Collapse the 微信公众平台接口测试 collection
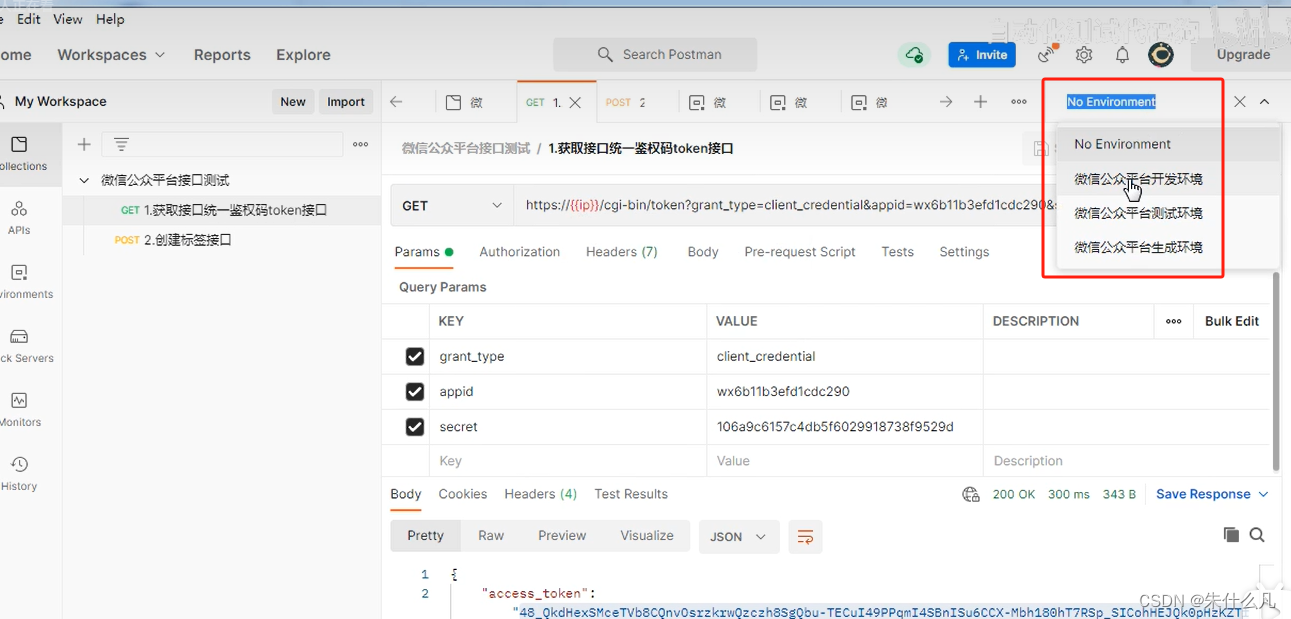 tap(84, 182)
